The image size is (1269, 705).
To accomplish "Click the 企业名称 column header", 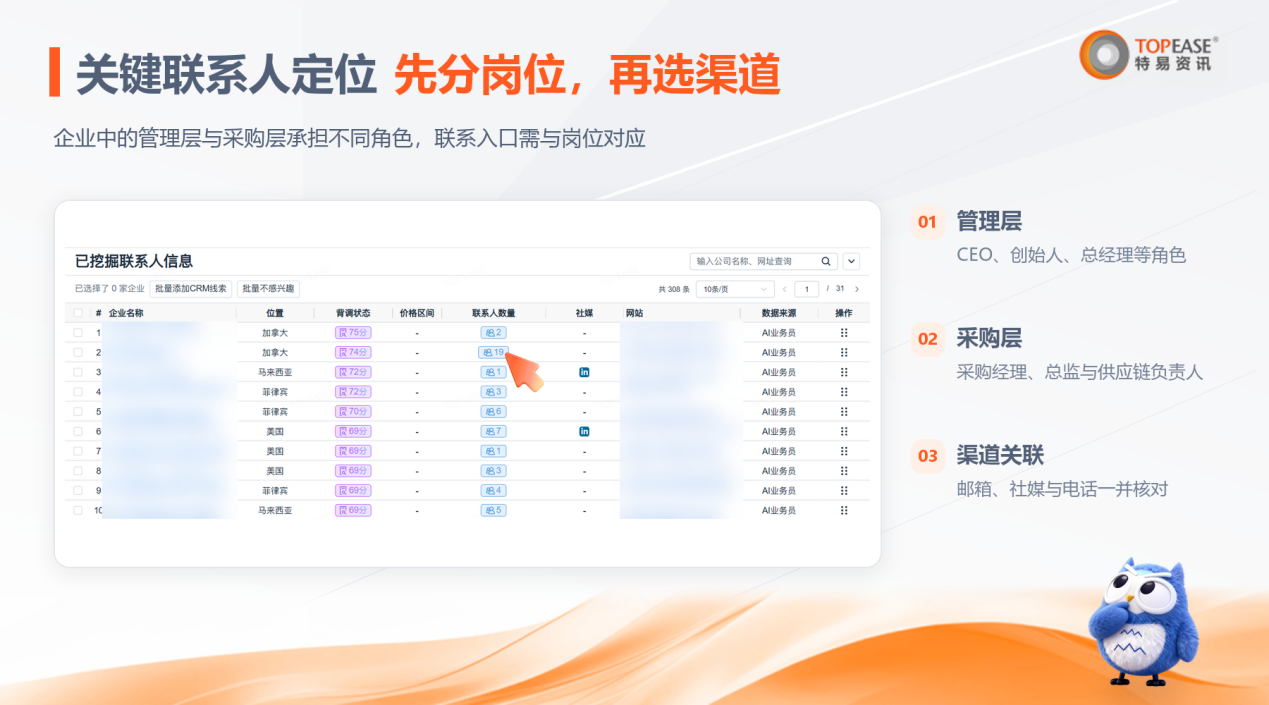I will (x=126, y=313).
